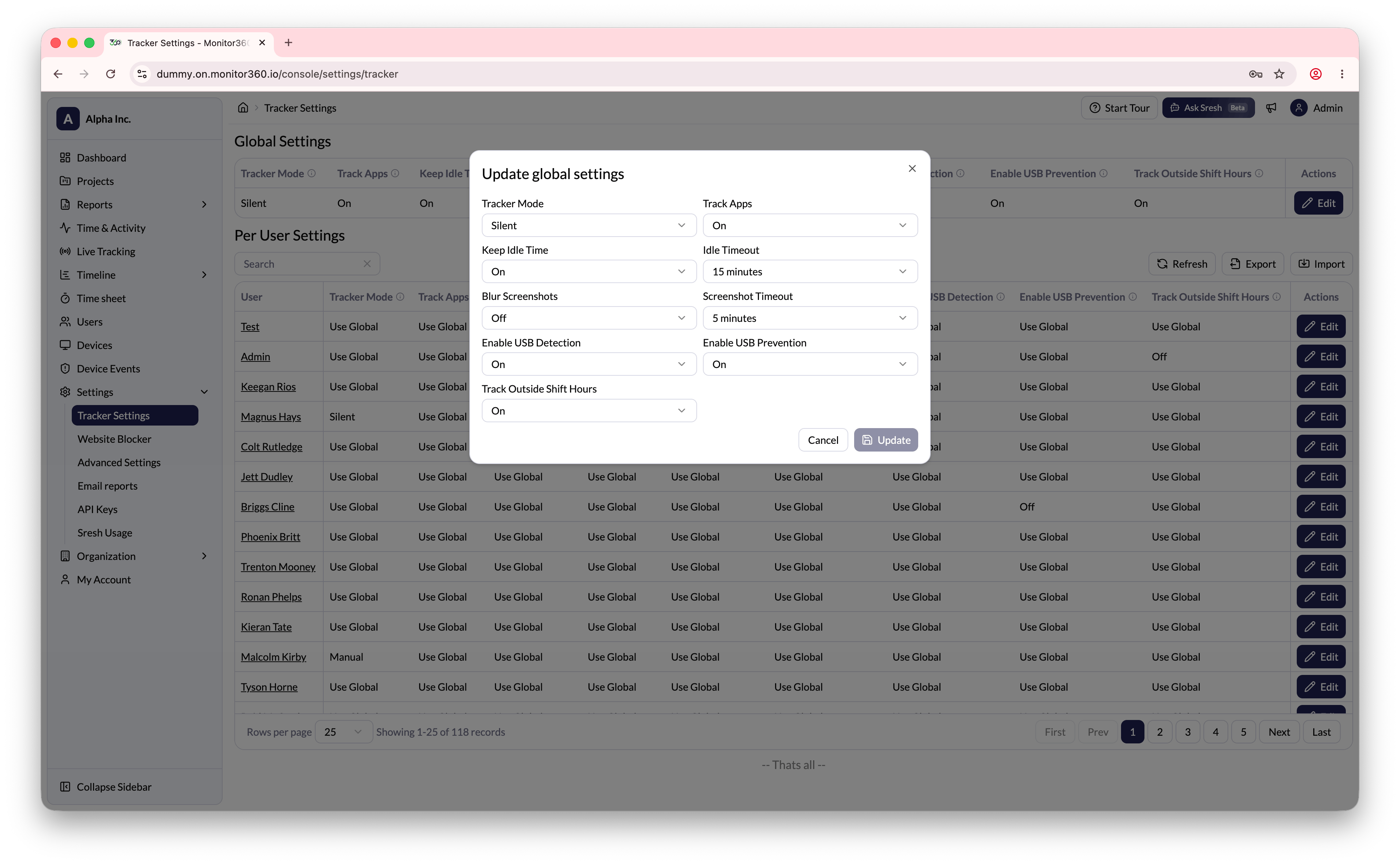Open the Track Outside Shift Hours dropdown

point(588,411)
